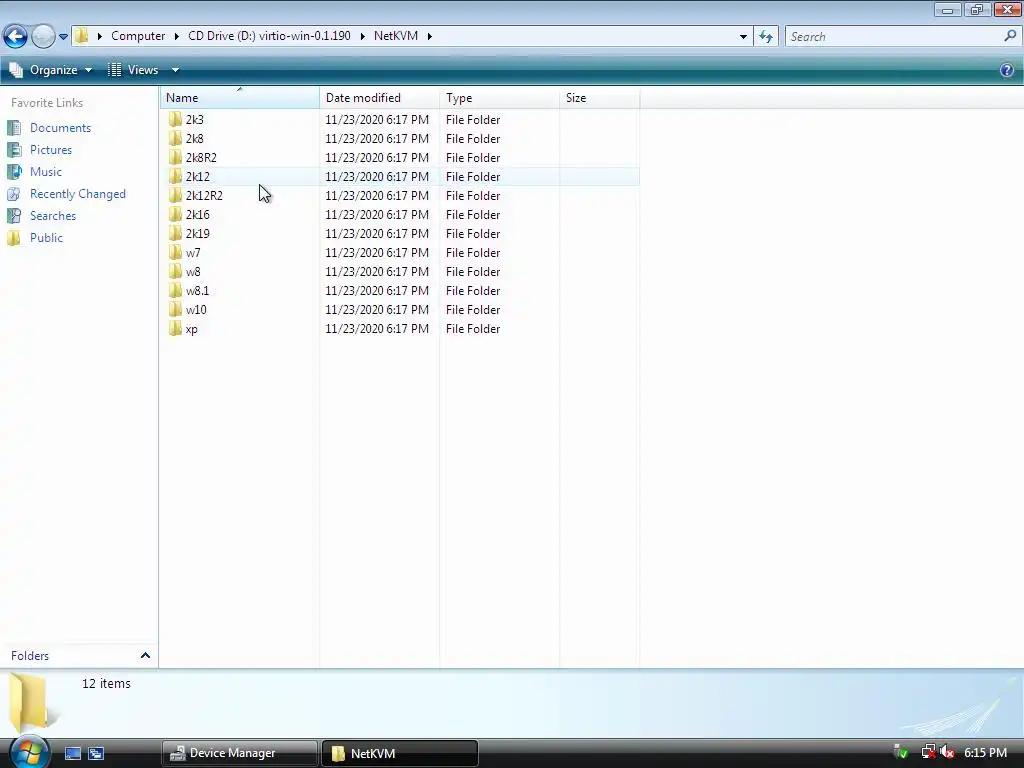The image size is (1024, 768).
Task: Select the 2k8 folder icon
Action: [175, 138]
